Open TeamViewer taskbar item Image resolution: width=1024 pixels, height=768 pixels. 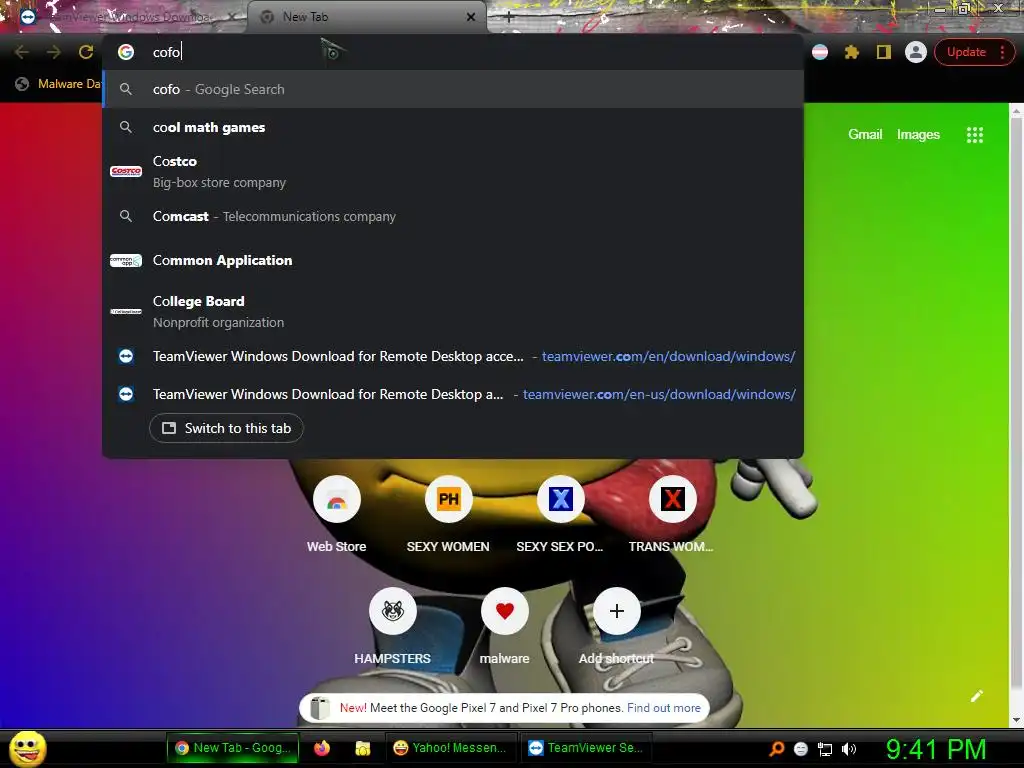click(x=585, y=748)
